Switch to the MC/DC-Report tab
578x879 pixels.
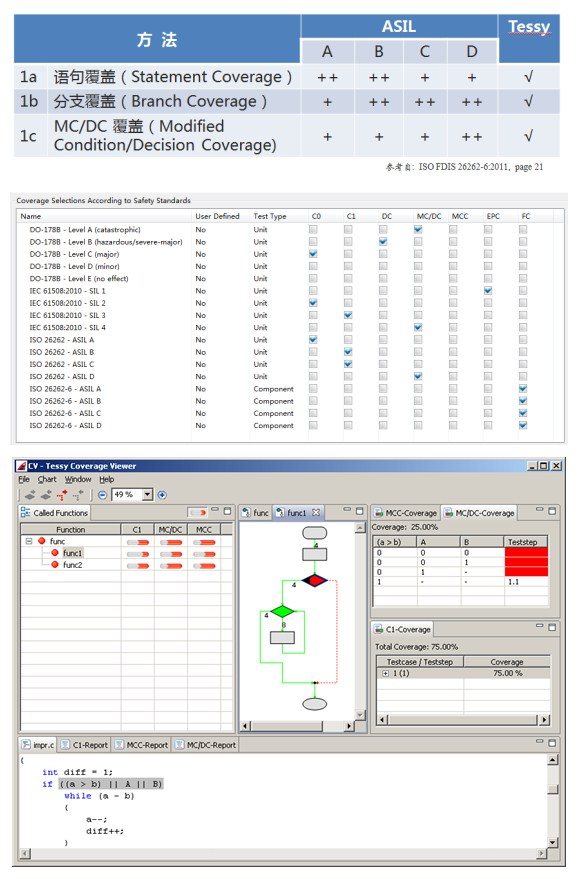[x=205, y=745]
